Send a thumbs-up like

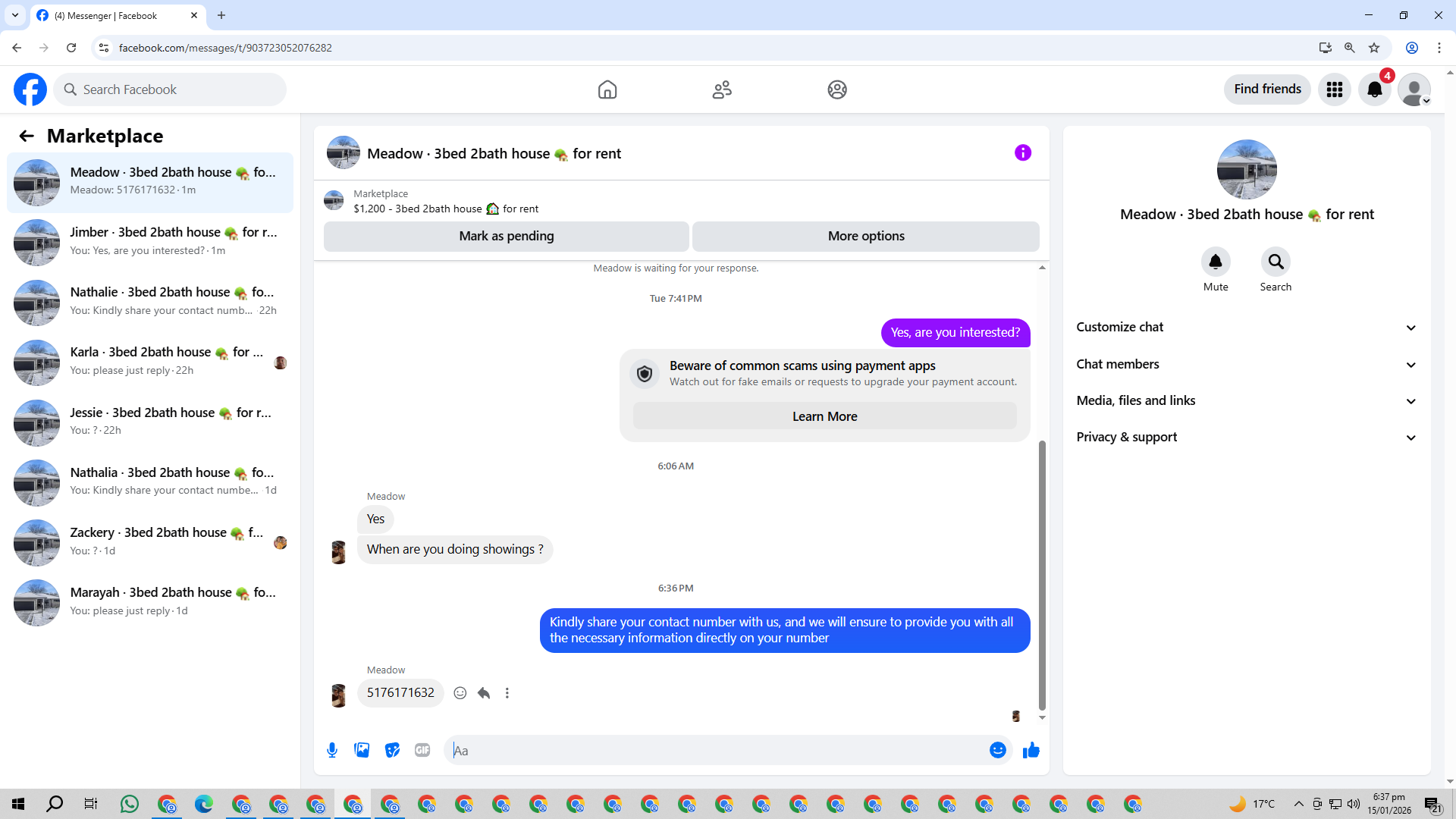coord(1031,750)
